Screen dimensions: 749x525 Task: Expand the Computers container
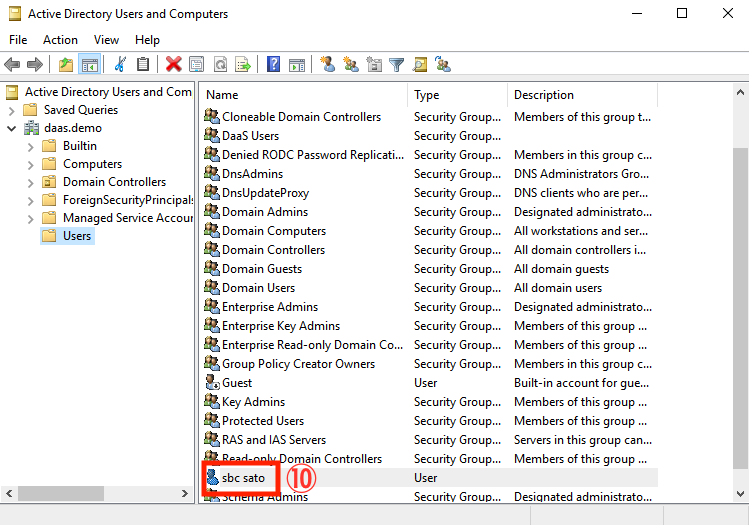click(x=31, y=165)
